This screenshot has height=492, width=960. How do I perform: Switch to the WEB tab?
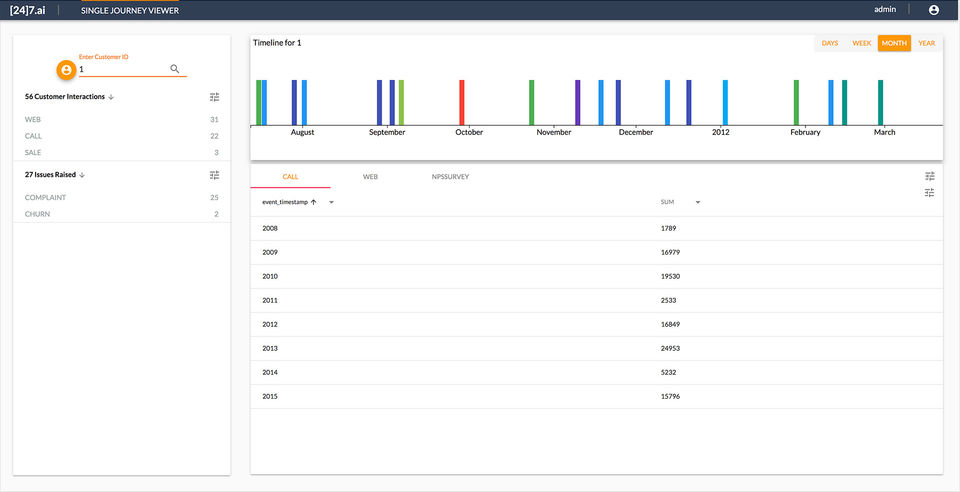click(370, 177)
